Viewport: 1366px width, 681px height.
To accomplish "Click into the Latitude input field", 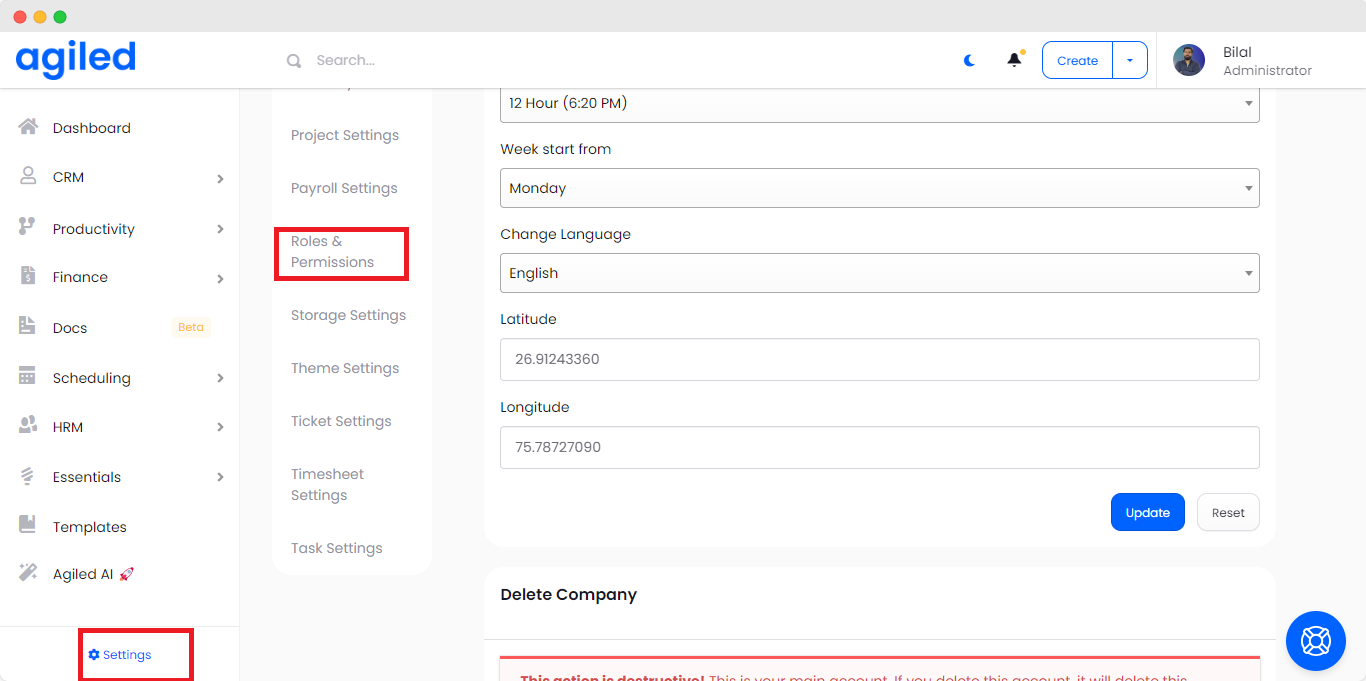I will pyautogui.click(x=879, y=359).
